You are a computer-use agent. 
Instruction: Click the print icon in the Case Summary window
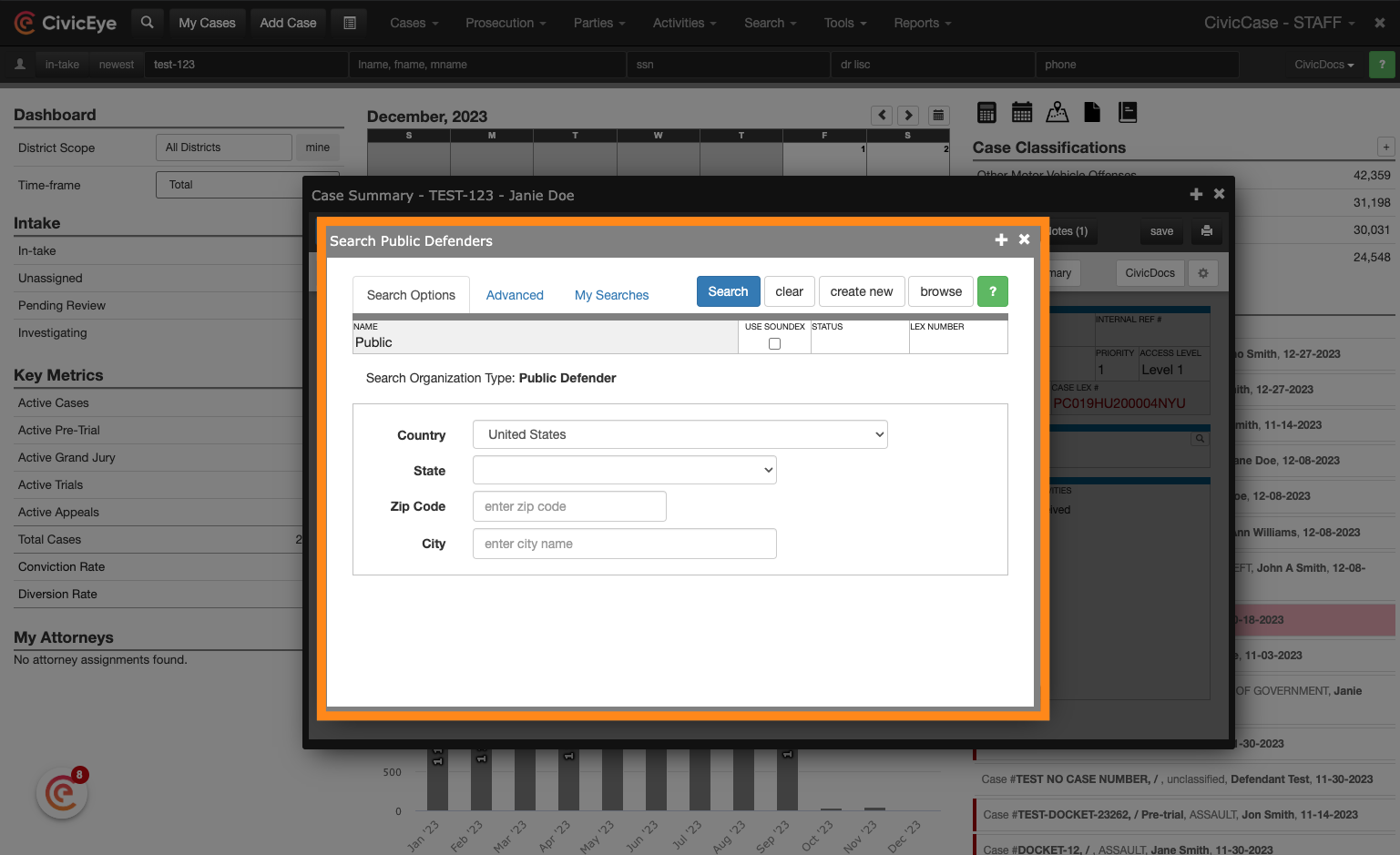coord(1207,231)
